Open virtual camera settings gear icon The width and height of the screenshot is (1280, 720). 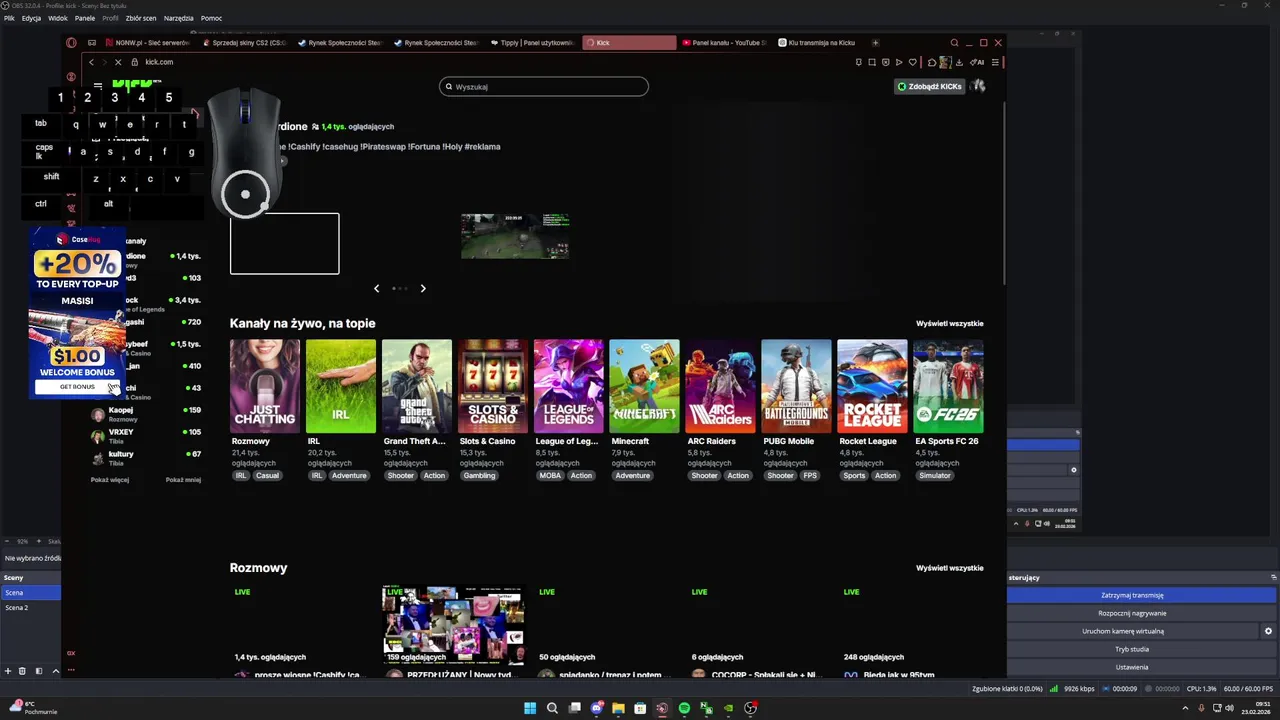click(x=1268, y=631)
